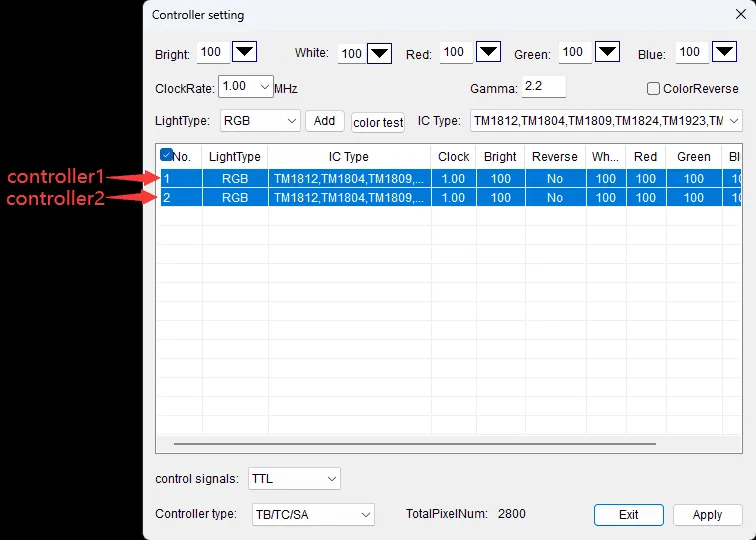Screen dimensions: 756x540
Task: Click the Add button
Action: (x=324, y=121)
